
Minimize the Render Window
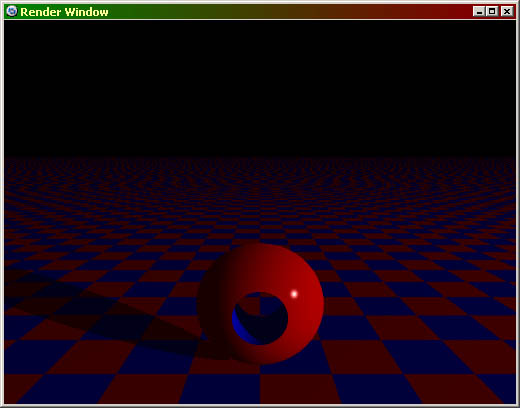pos(479,12)
